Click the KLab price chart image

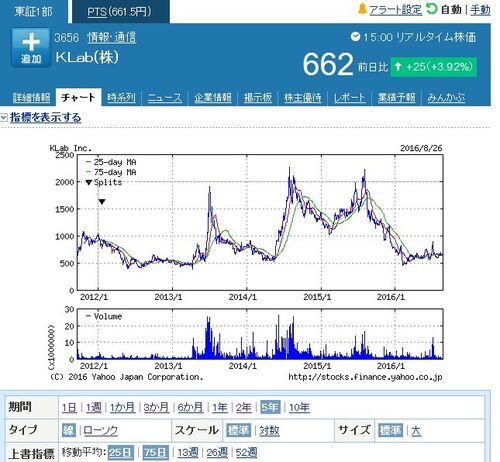(260, 223)
